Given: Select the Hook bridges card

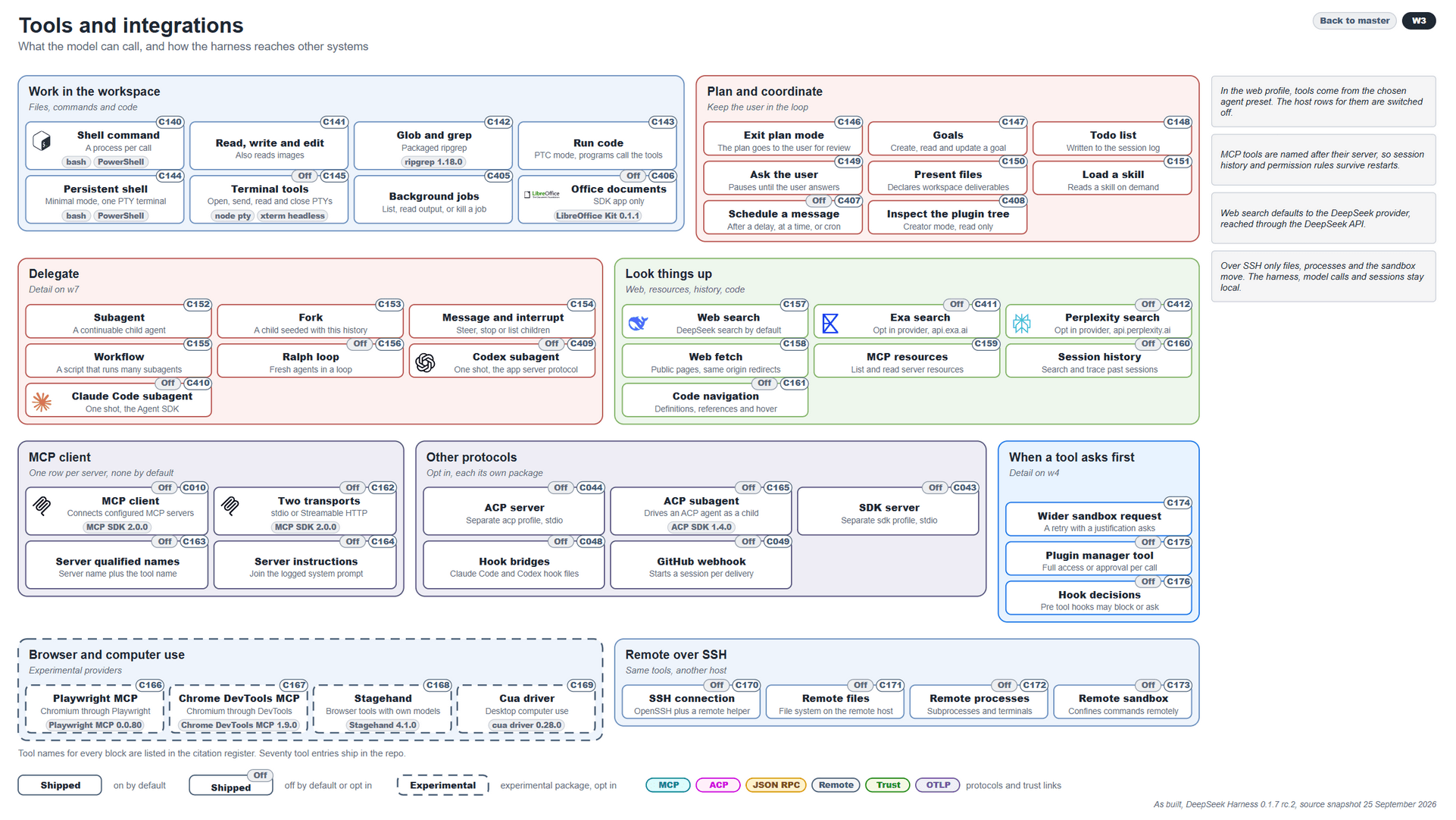Looking at the screenshot, I should 514,565.
